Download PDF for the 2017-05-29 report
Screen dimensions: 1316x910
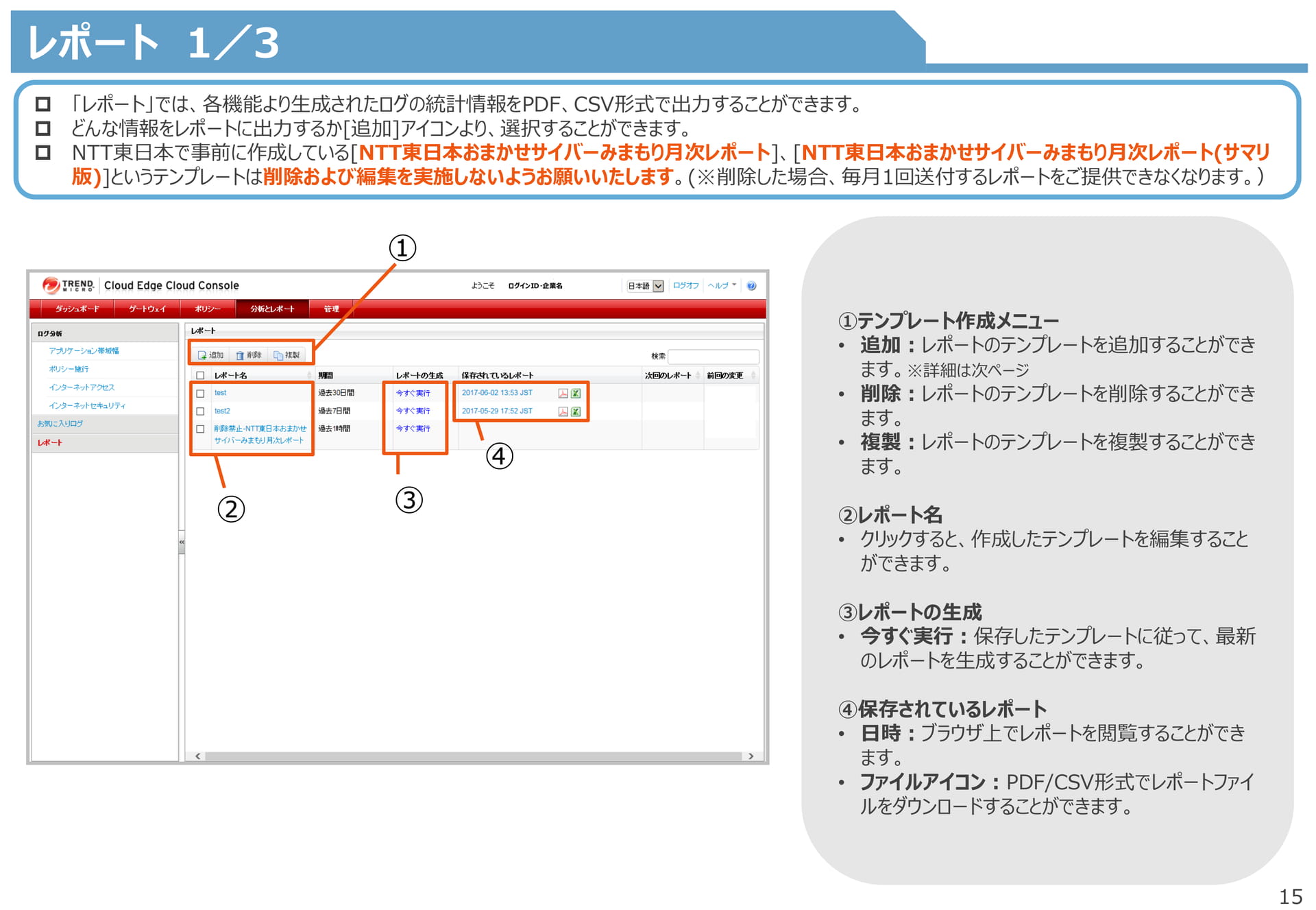[563, 411]
